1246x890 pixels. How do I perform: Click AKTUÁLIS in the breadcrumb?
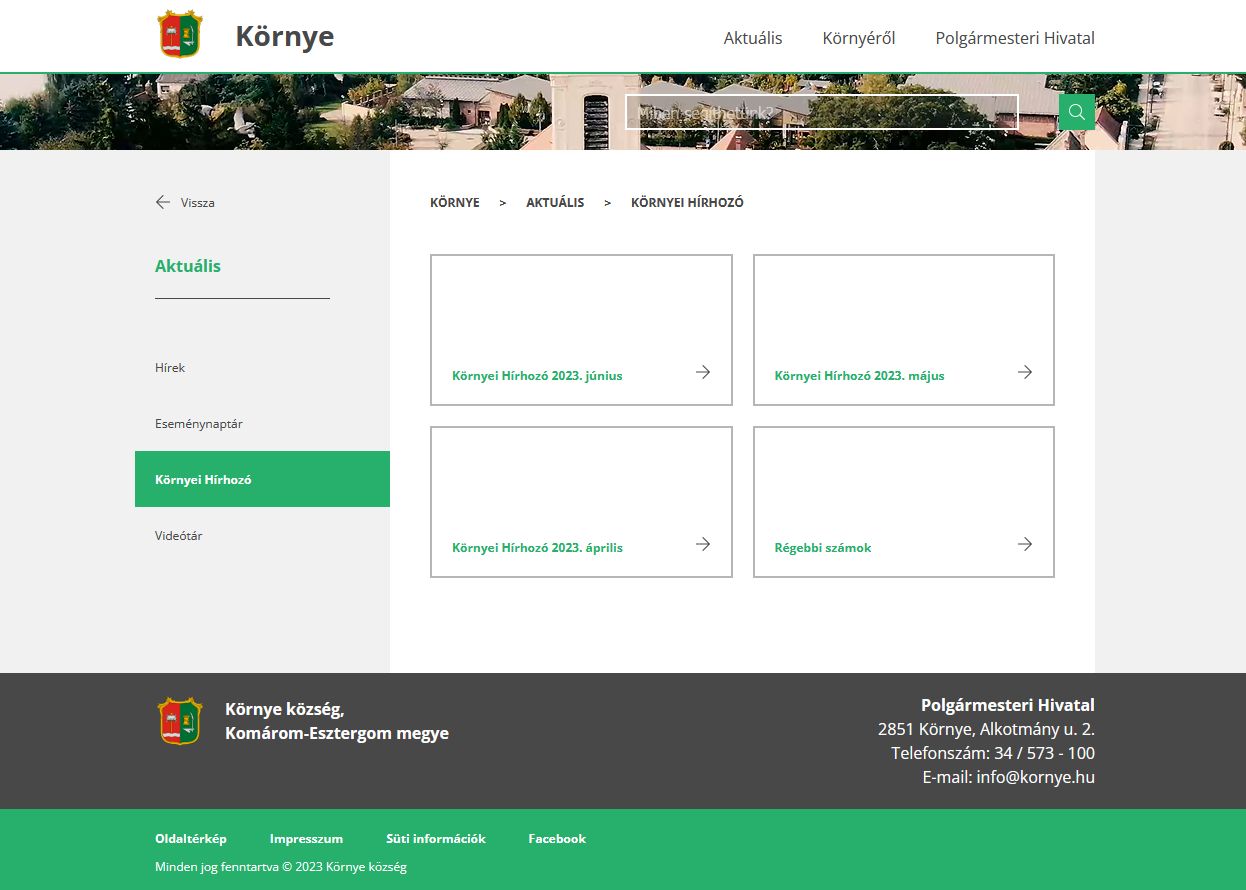(555, 202)
